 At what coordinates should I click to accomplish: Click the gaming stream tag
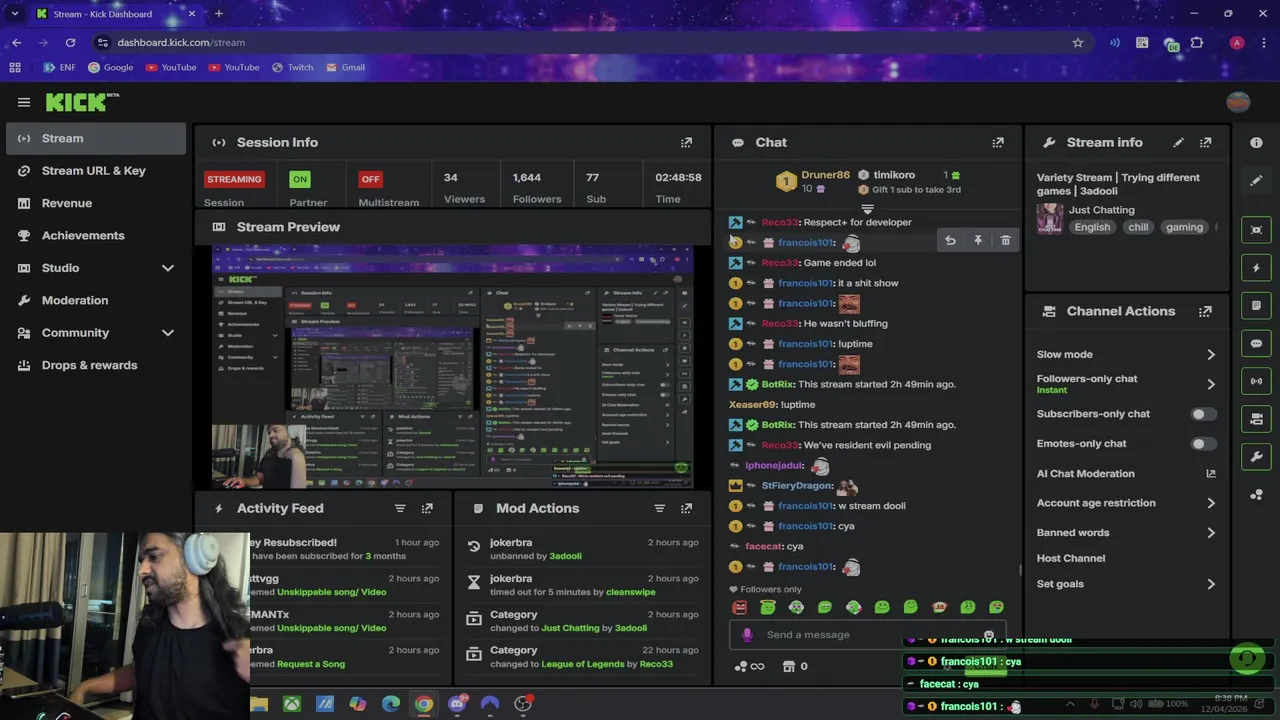click(1184, 227)
